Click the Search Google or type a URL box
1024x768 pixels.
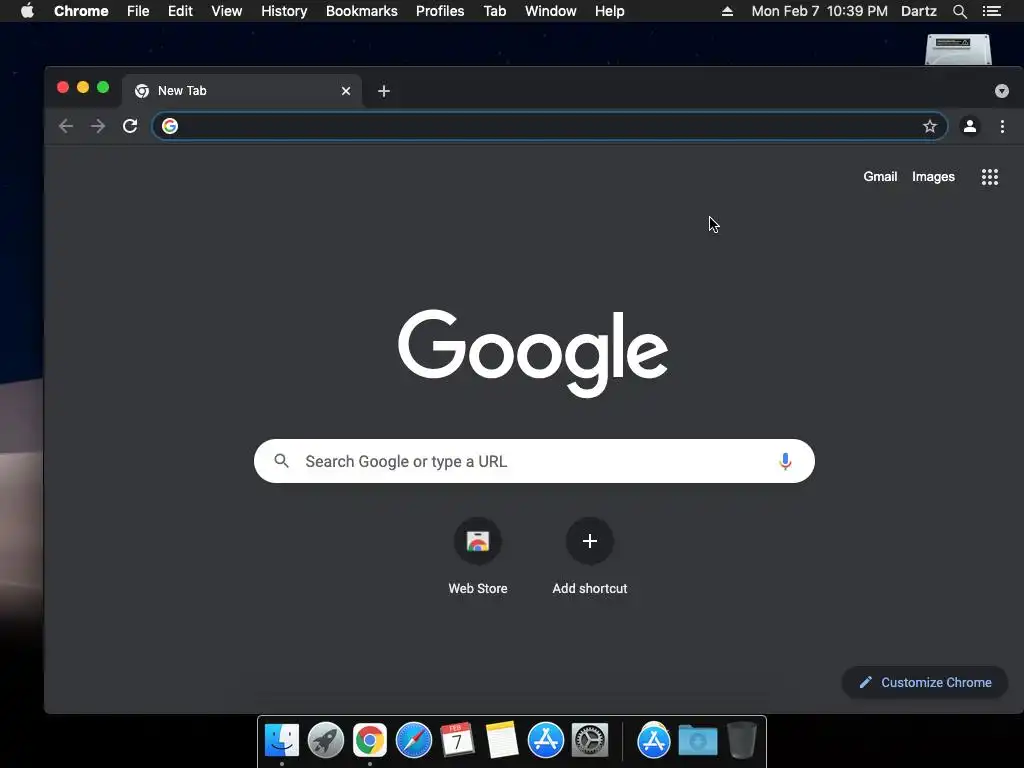pyautogui.click(x=534, y=461)
